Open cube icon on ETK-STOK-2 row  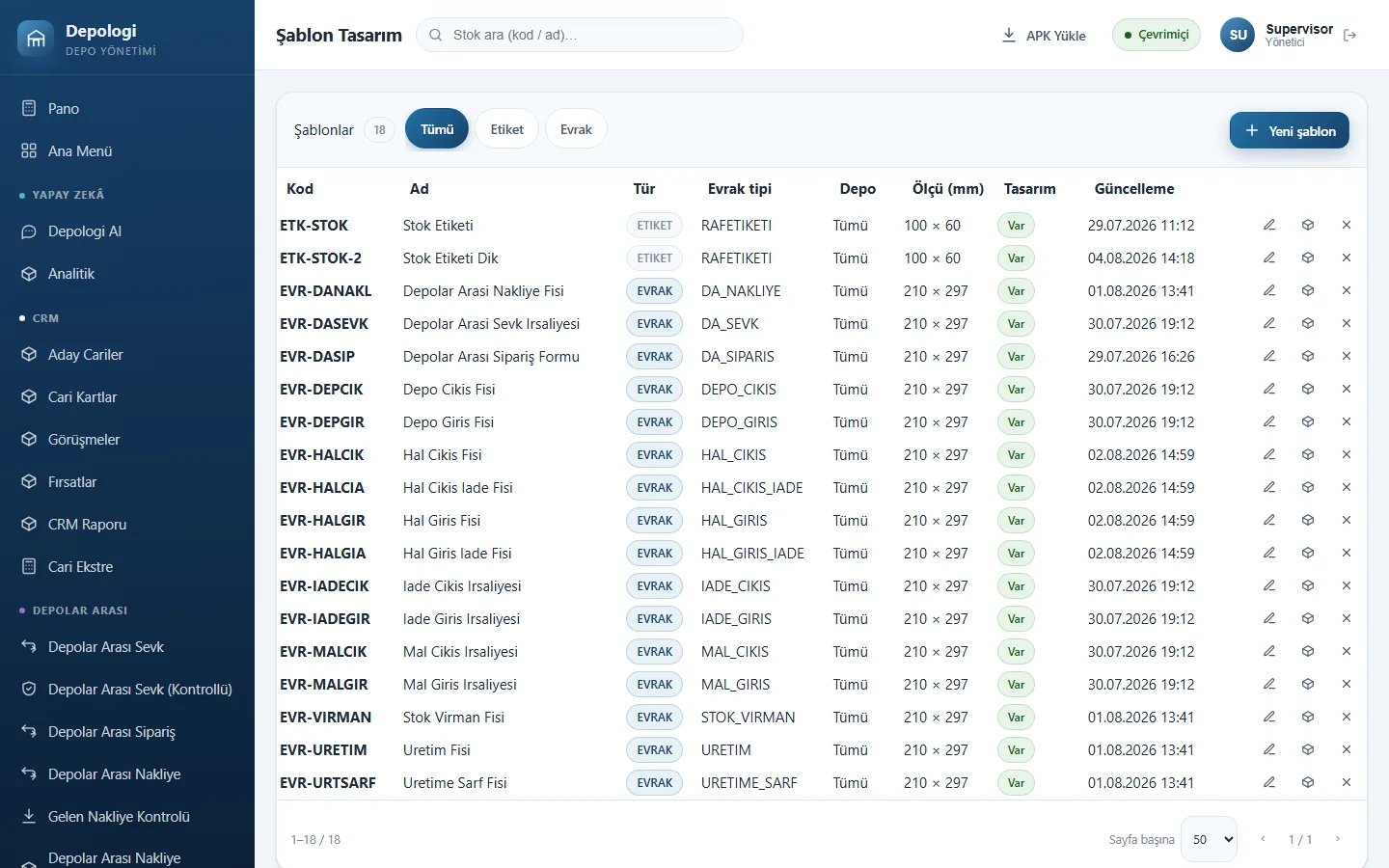pos(1308,258)
